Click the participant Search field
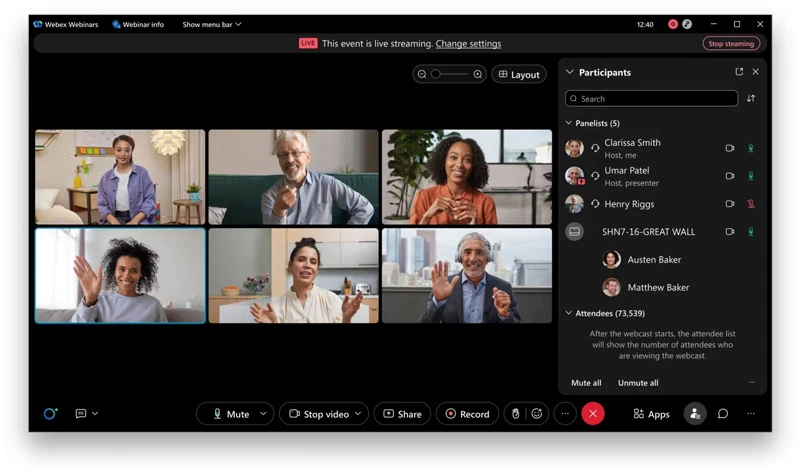This screenshot has width=800, height=474. pyautogui.click(x=651, y=98)
